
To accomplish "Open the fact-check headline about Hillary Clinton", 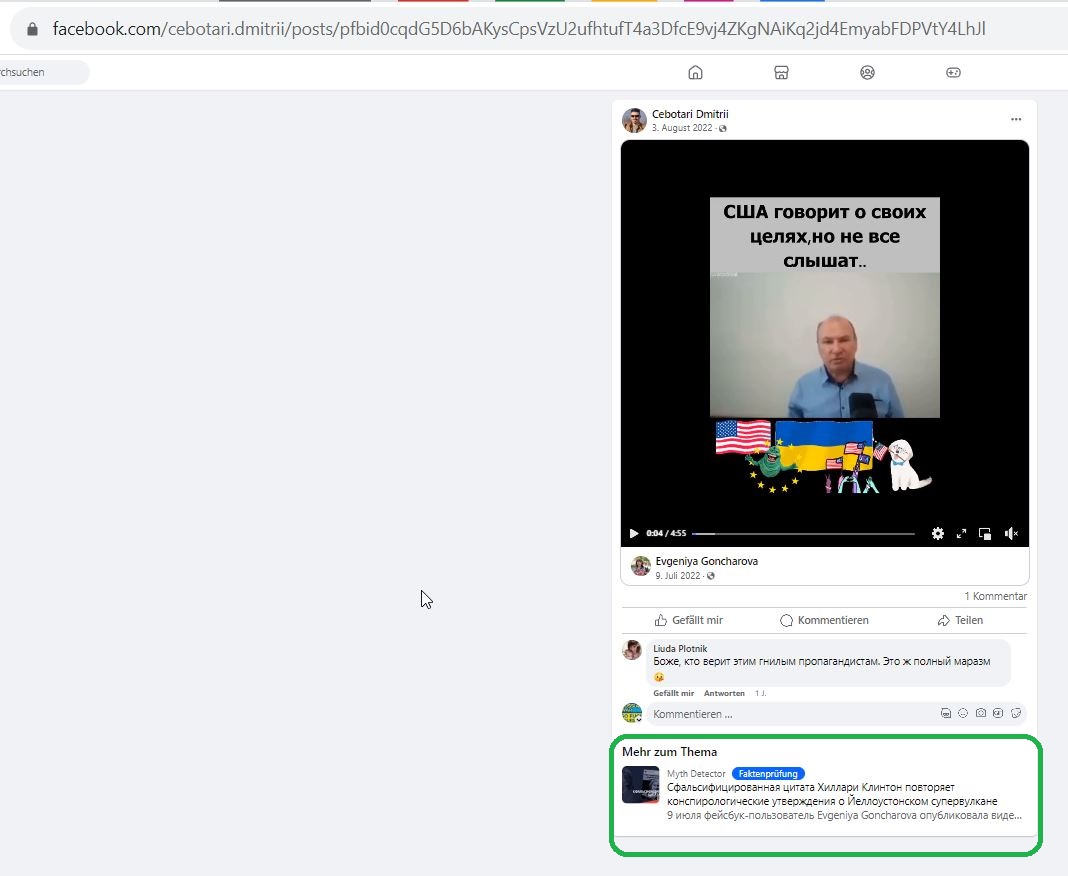I will (x=832, y=794).
